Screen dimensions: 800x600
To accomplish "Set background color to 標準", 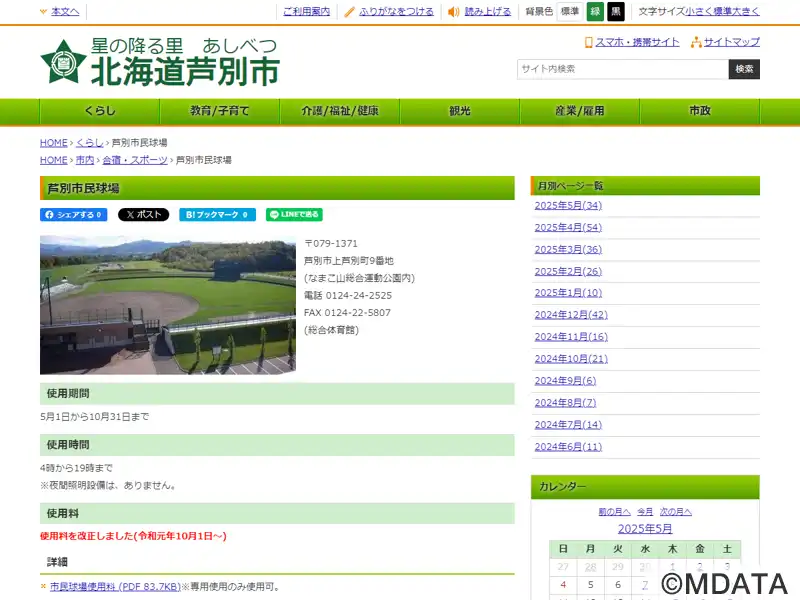I will point(570,11).
